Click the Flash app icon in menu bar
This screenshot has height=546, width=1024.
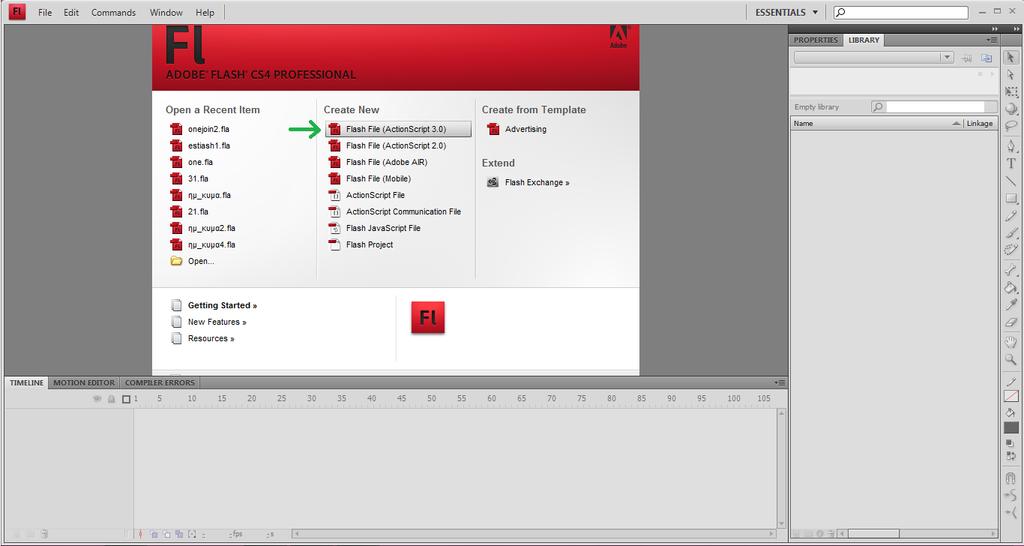[x=17, y=12]
